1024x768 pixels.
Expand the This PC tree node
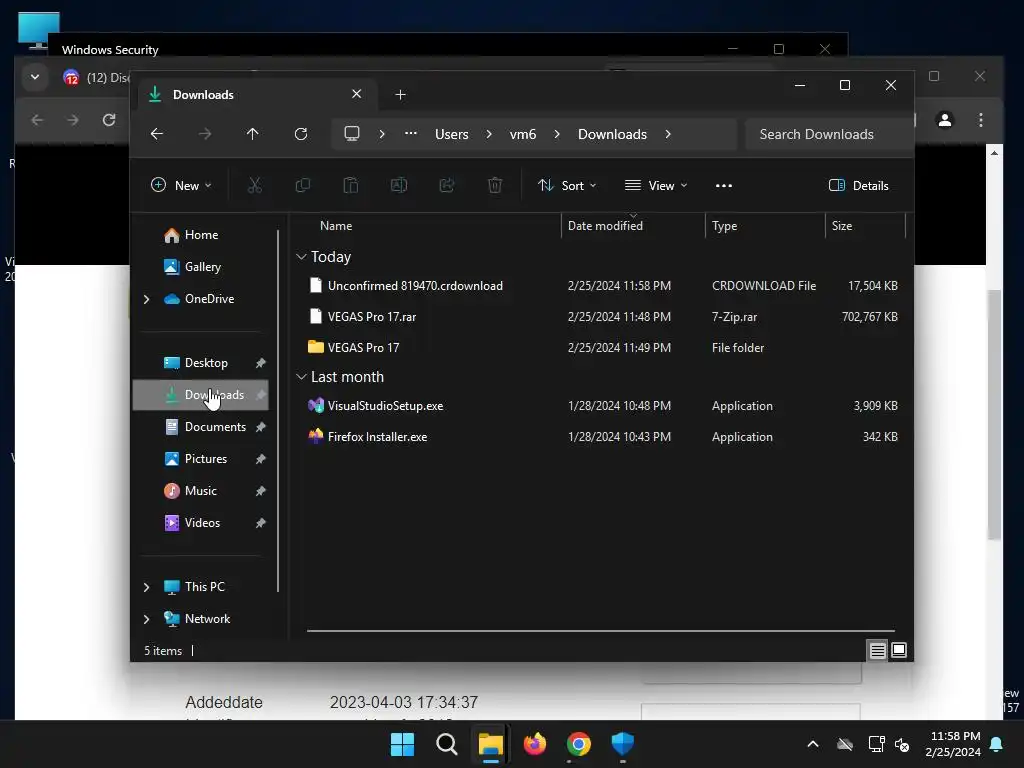coord(146,587)
